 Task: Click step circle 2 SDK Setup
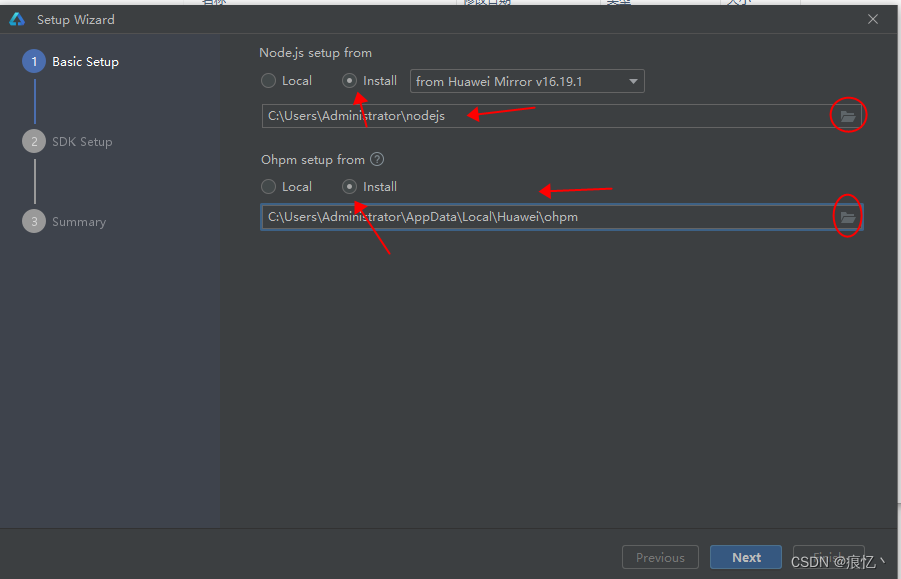tap(33, 141)
